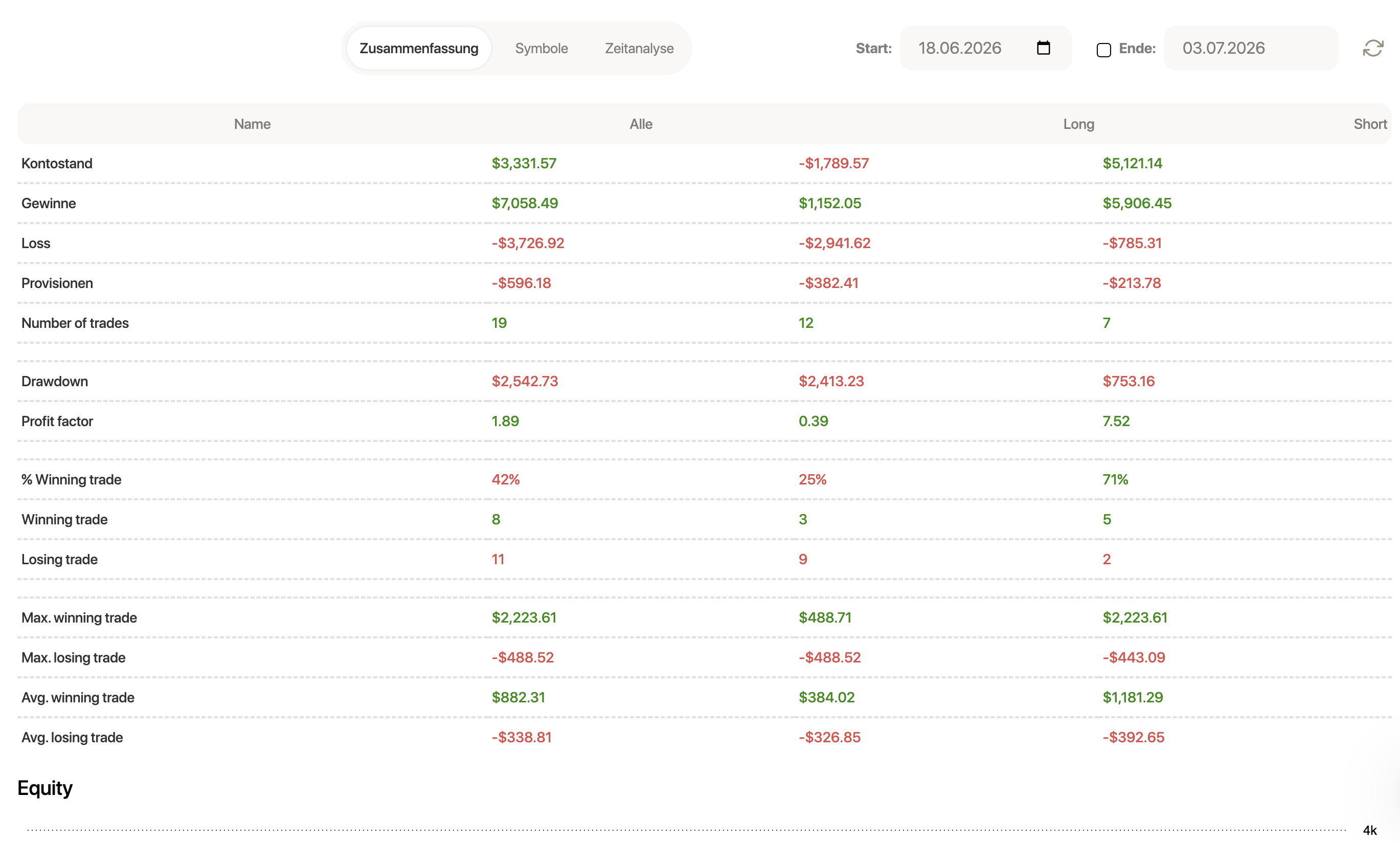1400x841 pixels.
Task: Click the Long column header
Action: point(1078,124)
